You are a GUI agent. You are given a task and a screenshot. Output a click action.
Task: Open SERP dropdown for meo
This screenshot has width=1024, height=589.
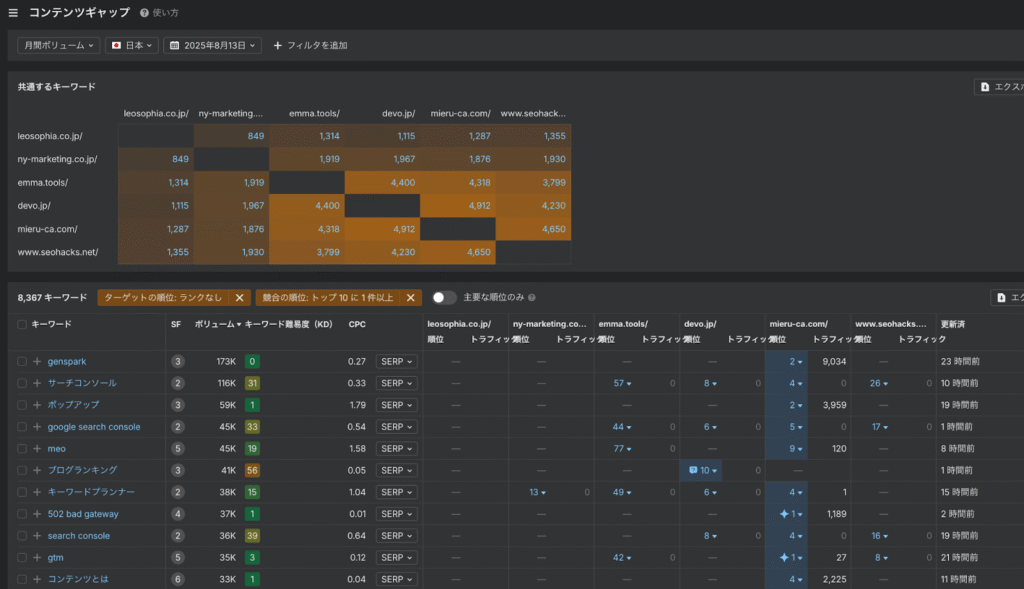[x=396, y=449]
